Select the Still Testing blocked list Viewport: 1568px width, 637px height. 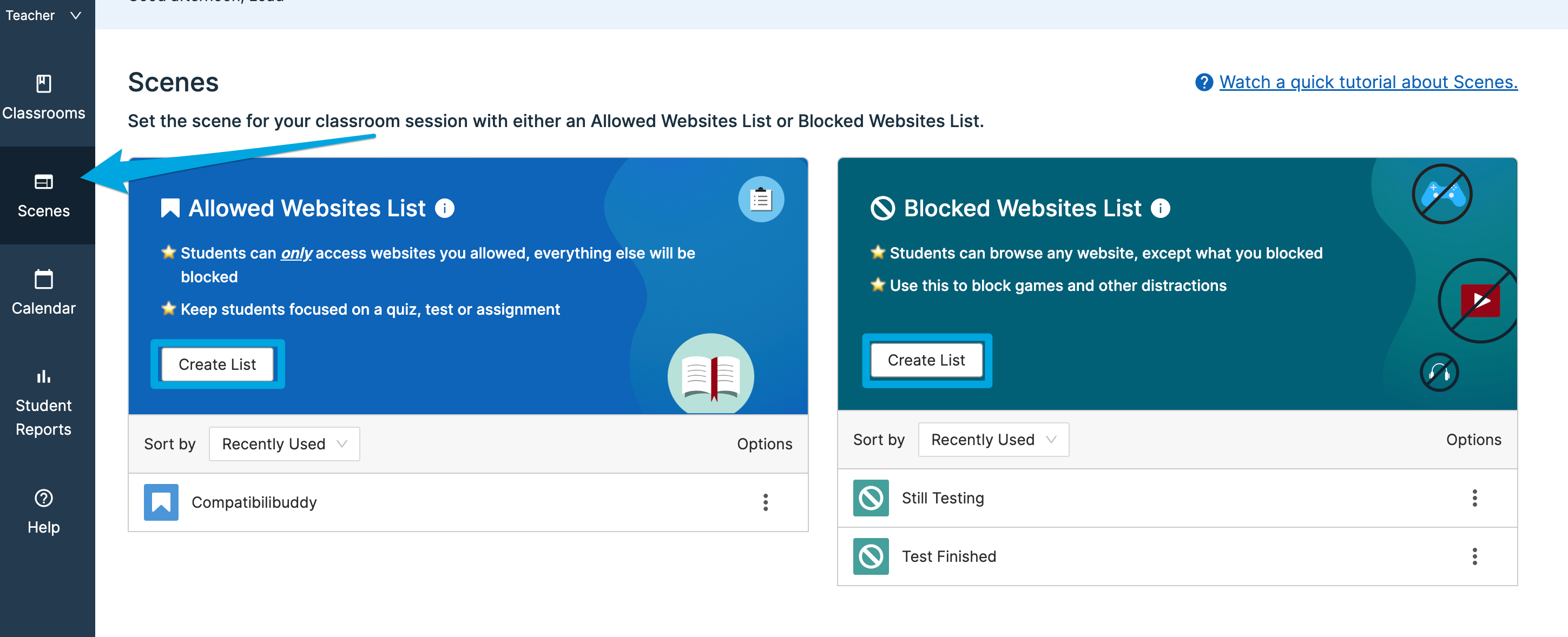coord(943,498)
